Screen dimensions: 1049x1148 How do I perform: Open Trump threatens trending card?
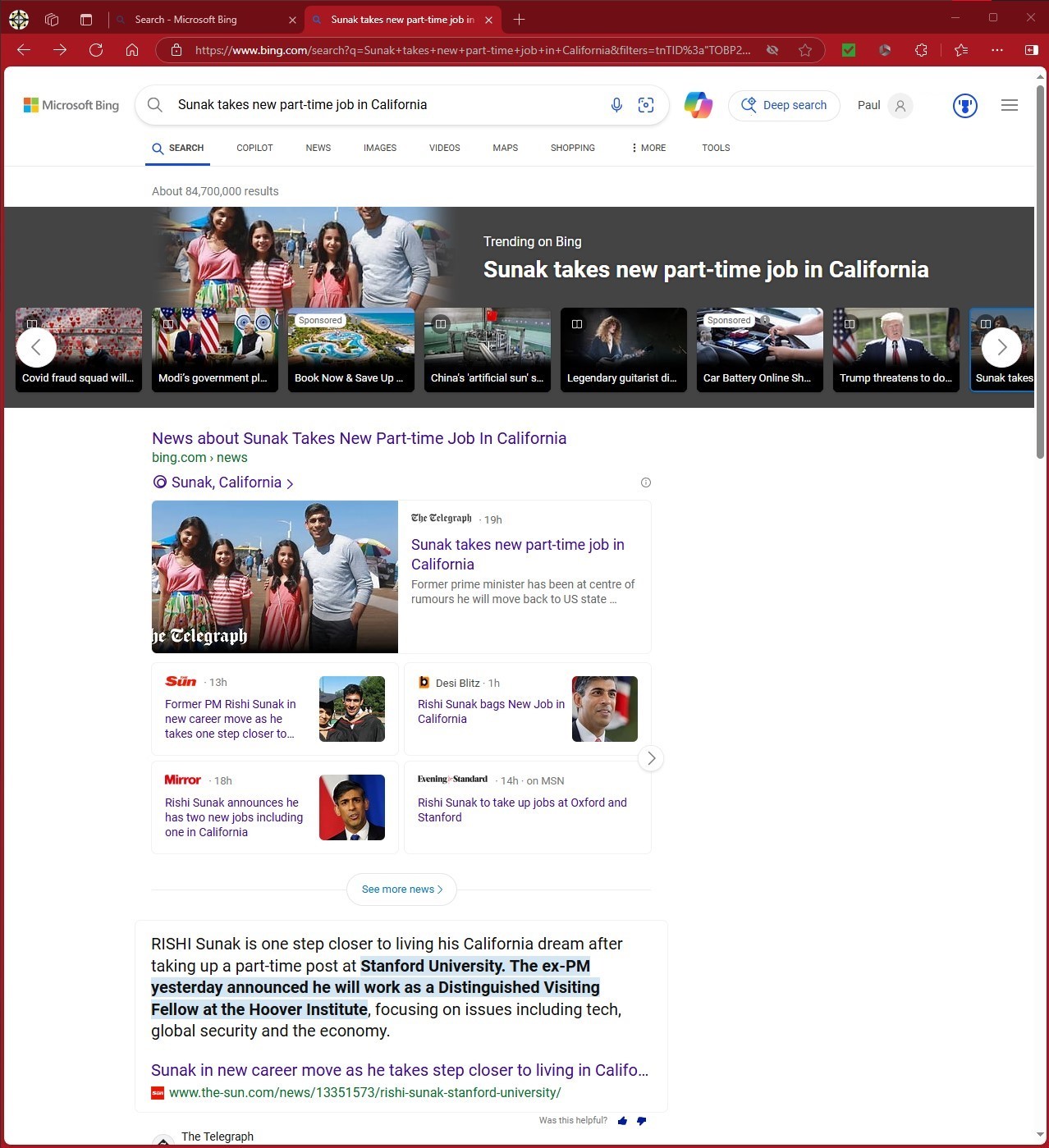click(896, 350)
